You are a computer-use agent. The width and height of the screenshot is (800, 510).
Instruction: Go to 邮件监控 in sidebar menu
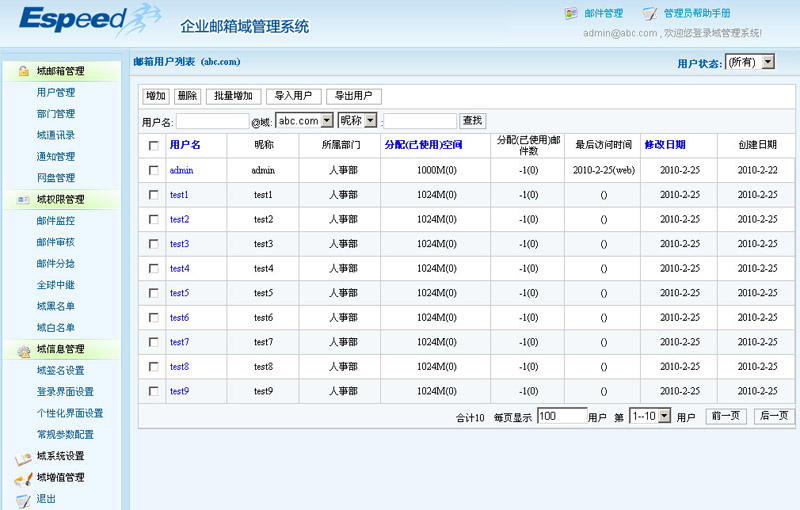coord(55,220)
